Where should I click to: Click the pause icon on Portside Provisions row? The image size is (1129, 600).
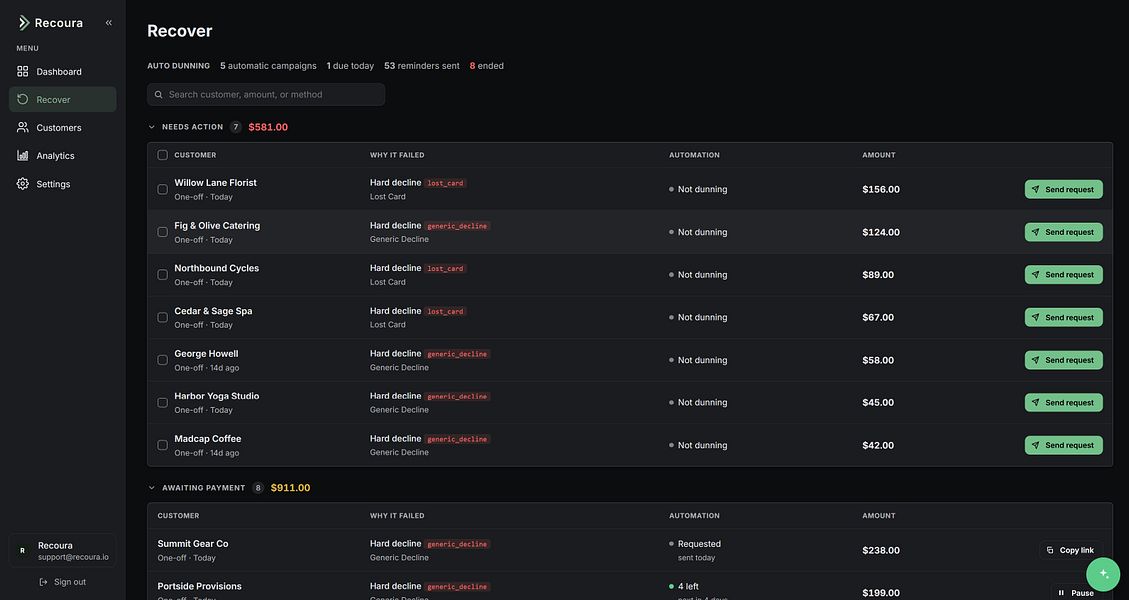tap(1061, 593)
